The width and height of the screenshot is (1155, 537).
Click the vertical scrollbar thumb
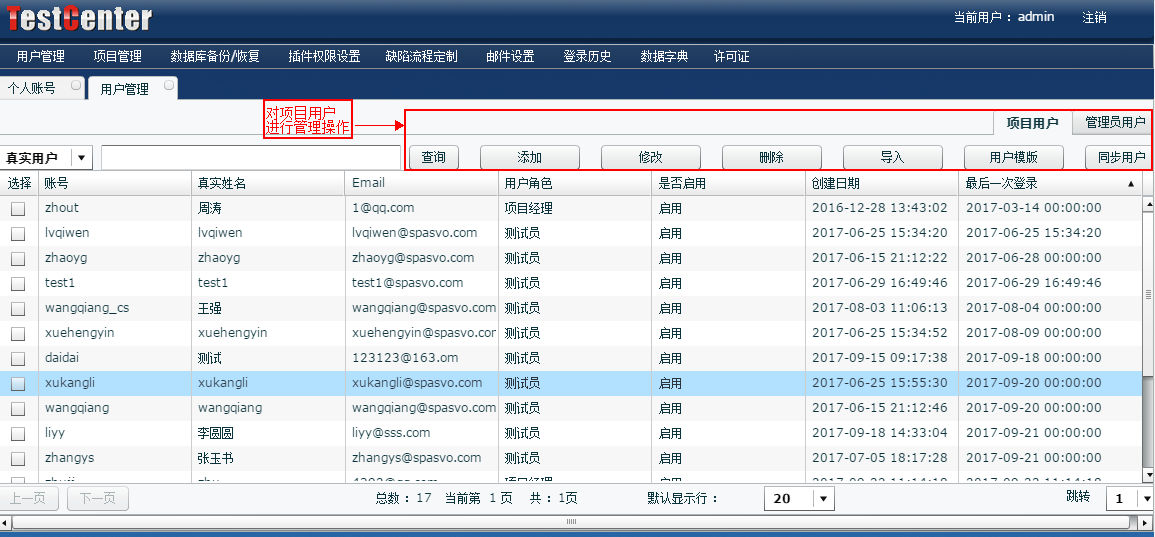click(1148, 295)
